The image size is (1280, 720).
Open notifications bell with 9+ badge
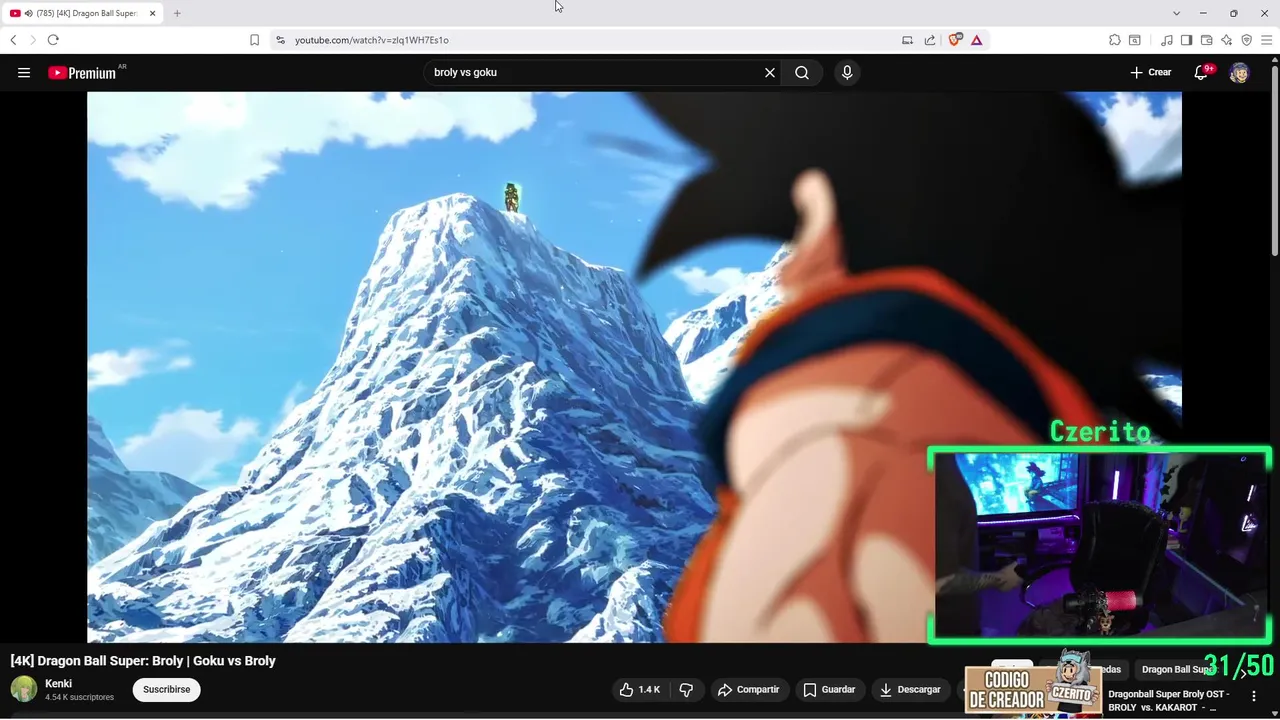1202,72
